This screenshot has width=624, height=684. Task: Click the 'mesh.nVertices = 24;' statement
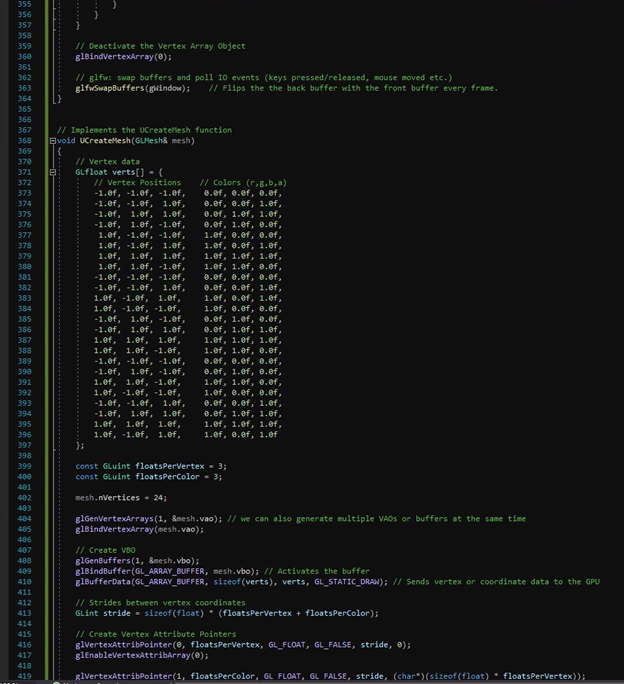click(121, 498)
